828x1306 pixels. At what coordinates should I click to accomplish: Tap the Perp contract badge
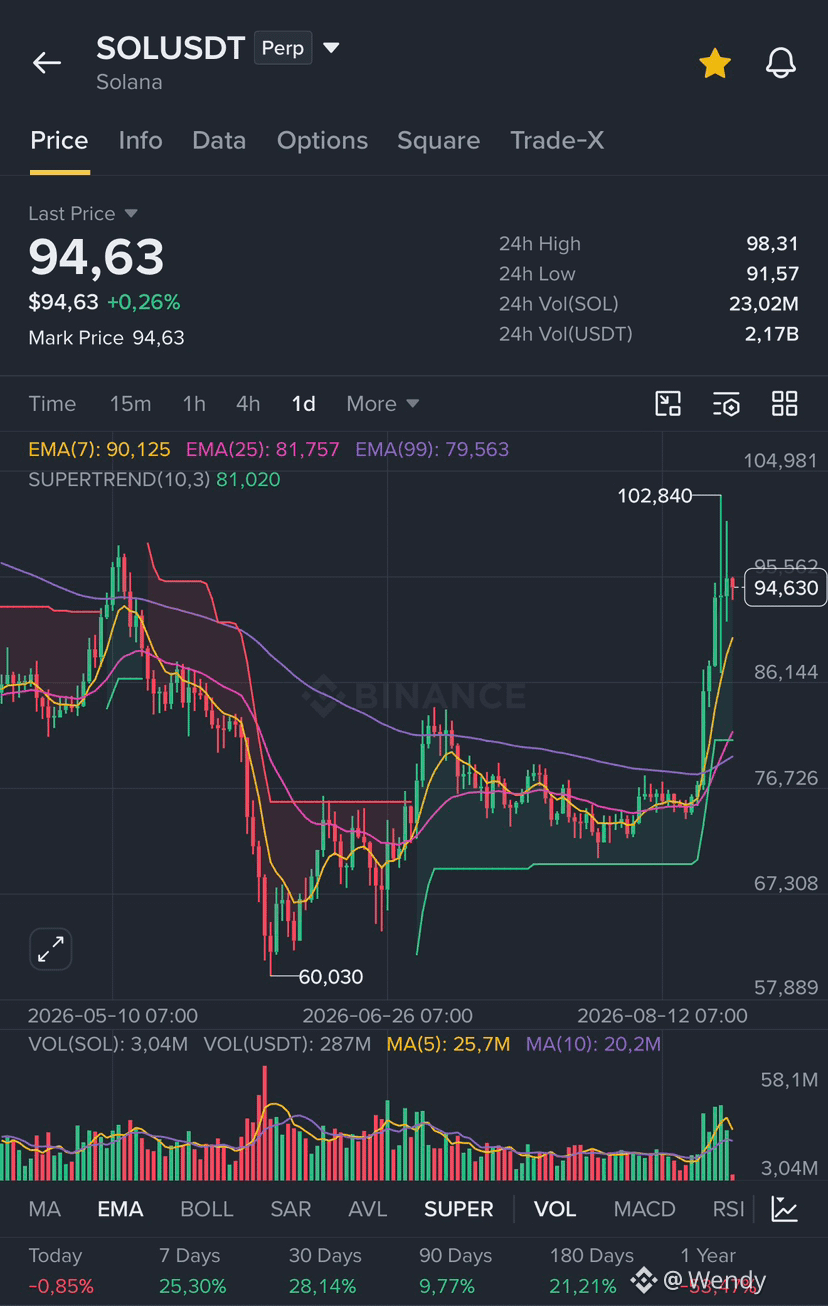(283, 48)
